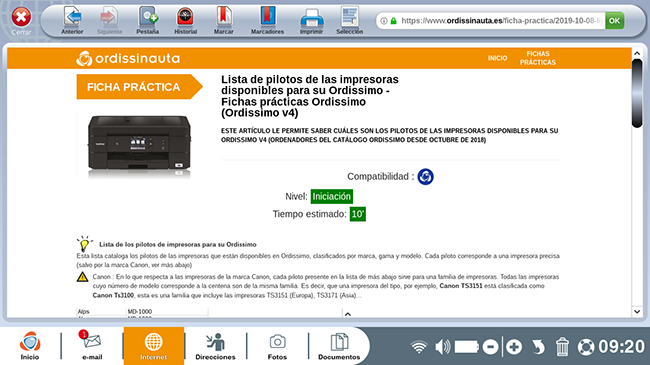650x365 pixels.
Task: Open a new tab with Pestaña
Action: [148, 20]
